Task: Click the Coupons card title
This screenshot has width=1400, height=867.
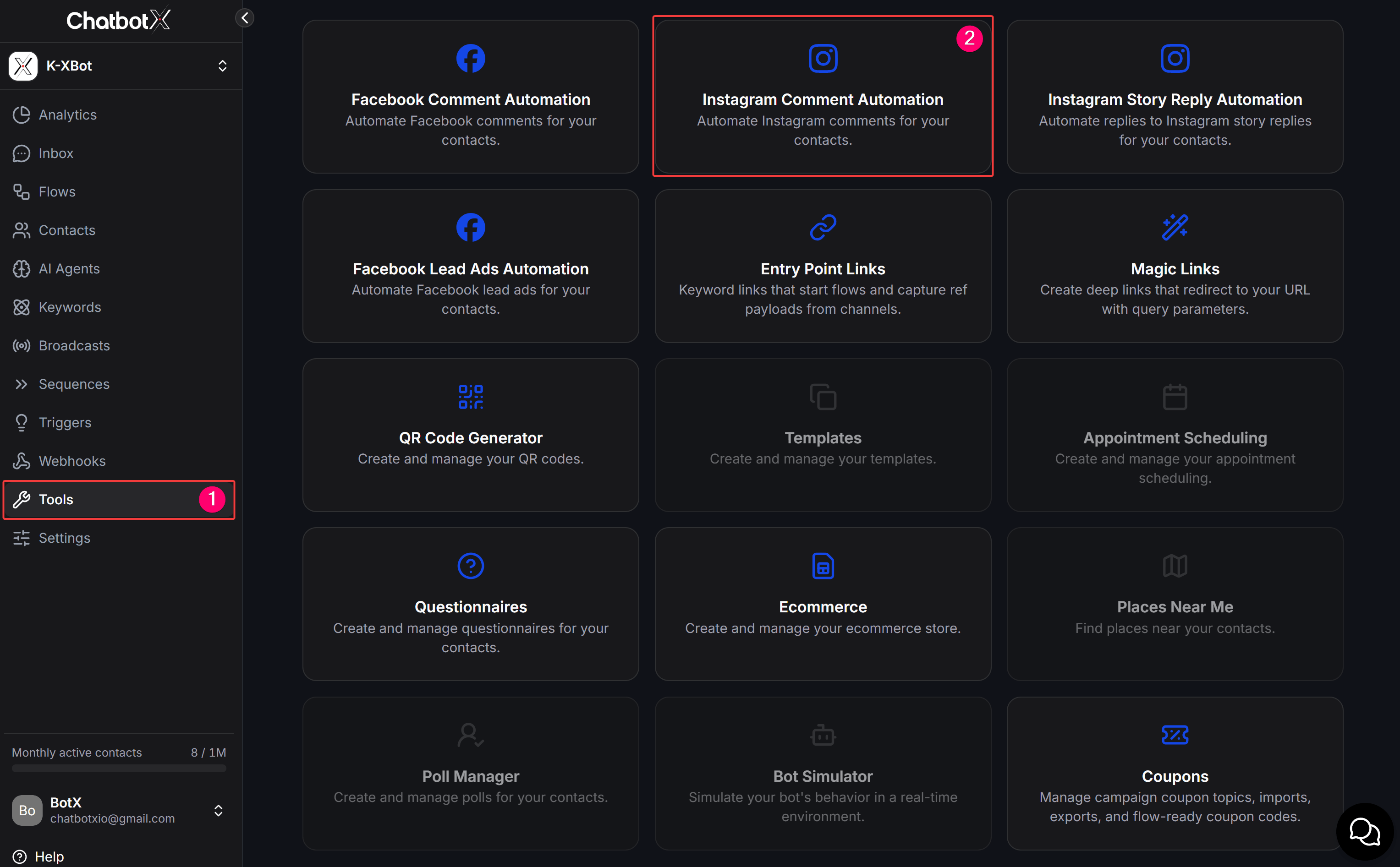Action: (1175, 776)
